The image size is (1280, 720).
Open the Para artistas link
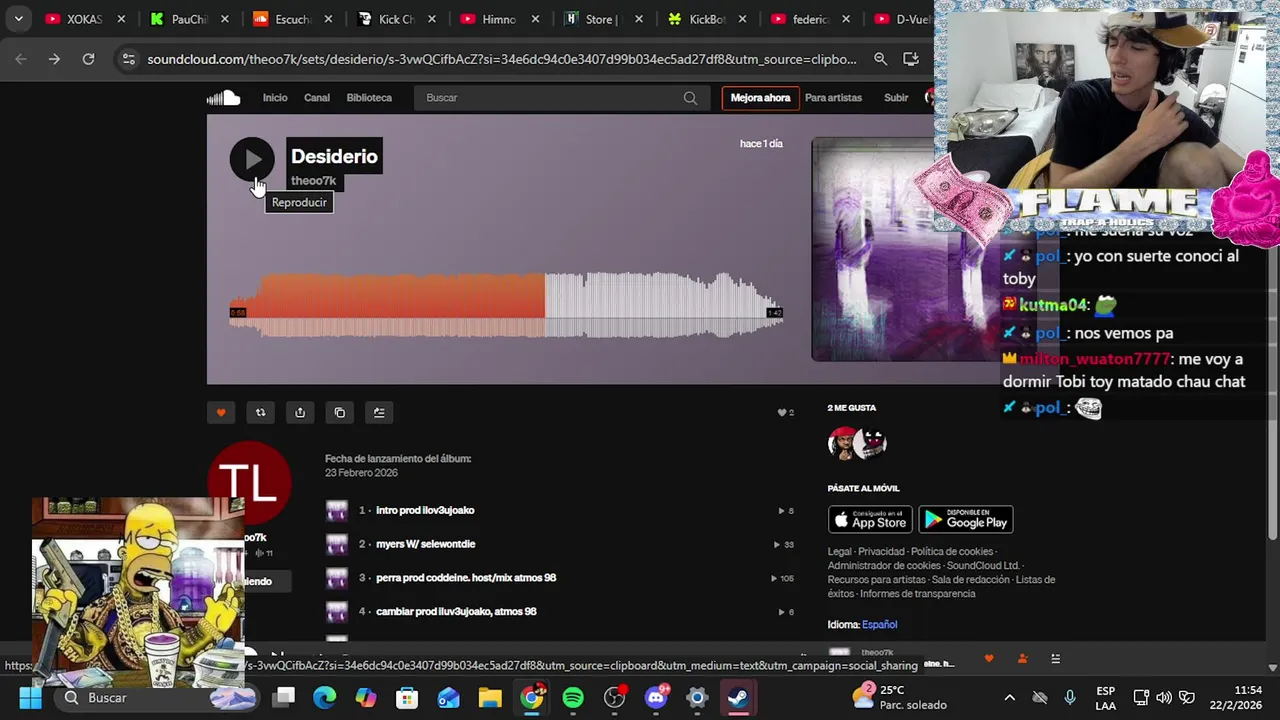[833, 98]
